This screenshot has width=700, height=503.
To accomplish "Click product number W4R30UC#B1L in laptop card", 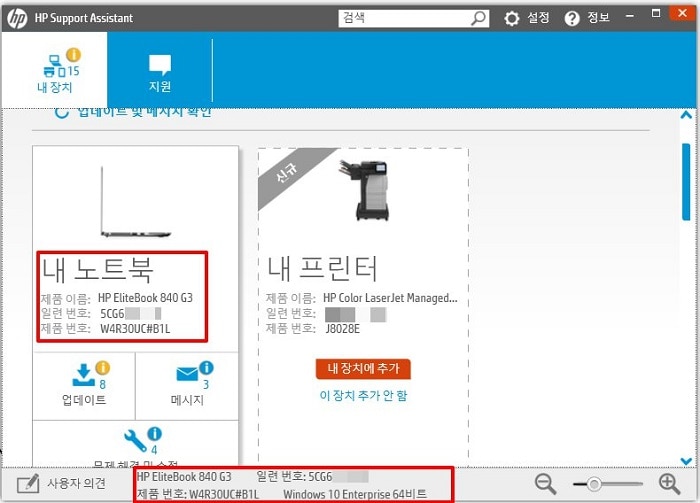I will (135, 329).
